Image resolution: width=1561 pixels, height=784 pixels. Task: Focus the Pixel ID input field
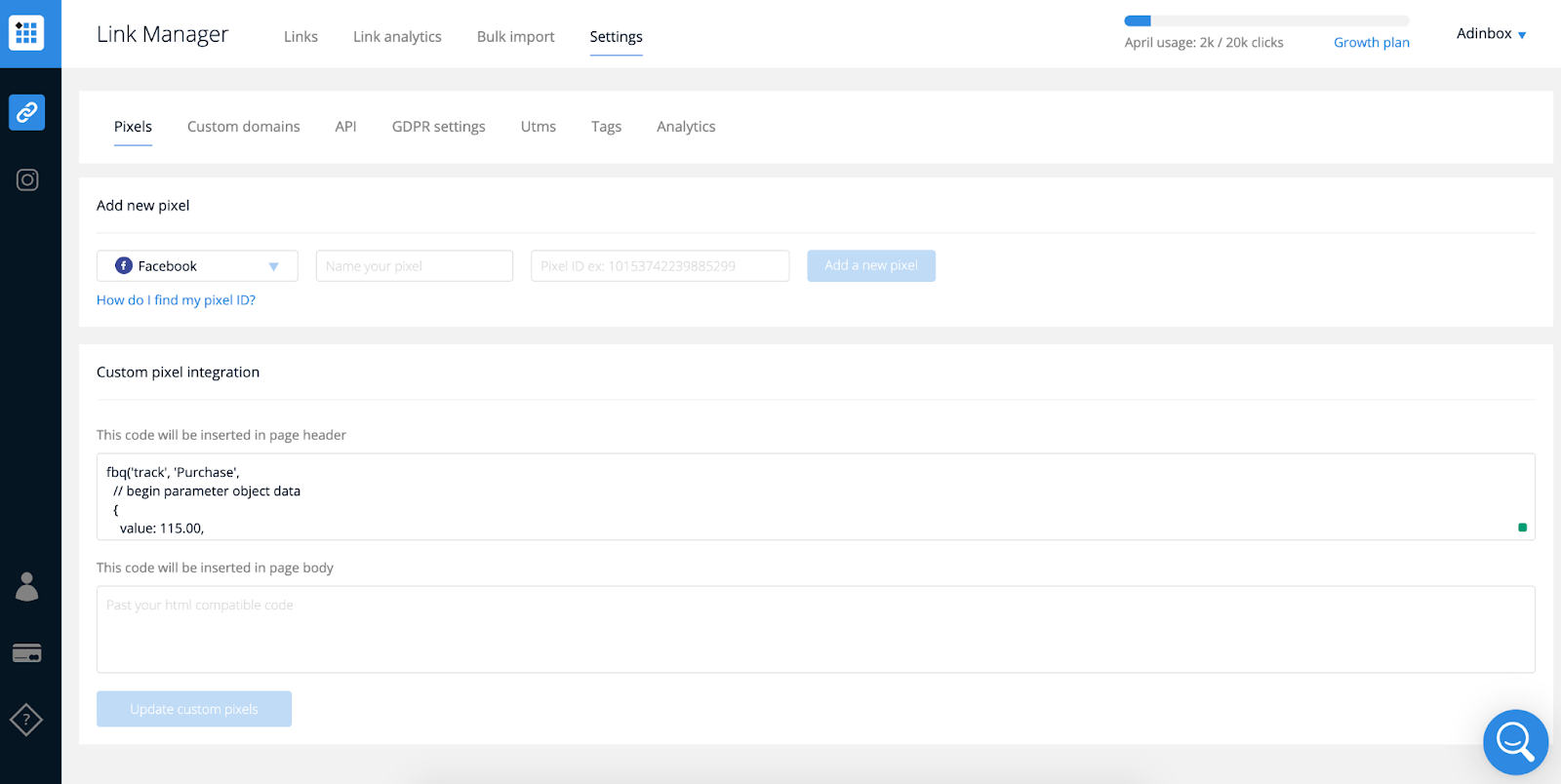pyautogui.click(x=660, y=266)
